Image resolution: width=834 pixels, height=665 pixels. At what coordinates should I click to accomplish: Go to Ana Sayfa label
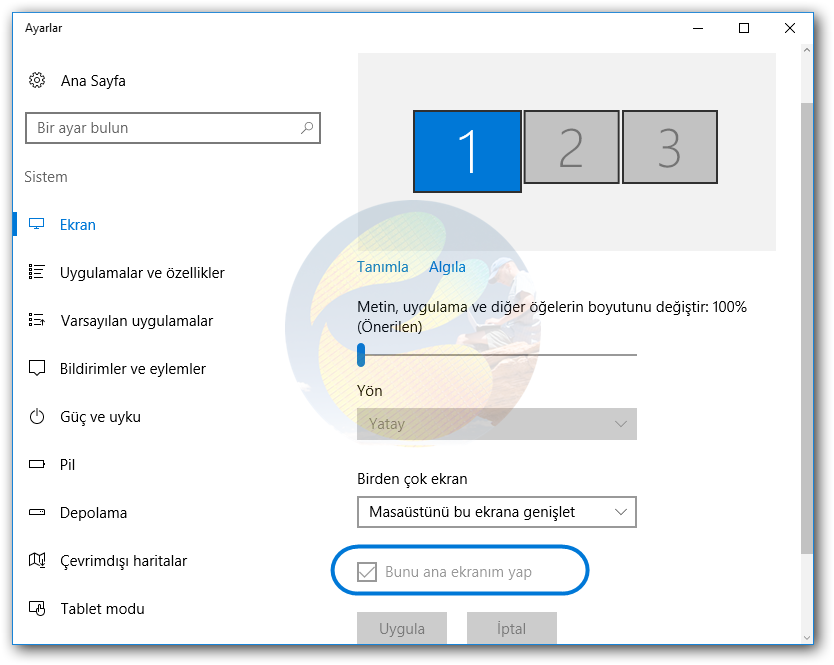[93, 81]
